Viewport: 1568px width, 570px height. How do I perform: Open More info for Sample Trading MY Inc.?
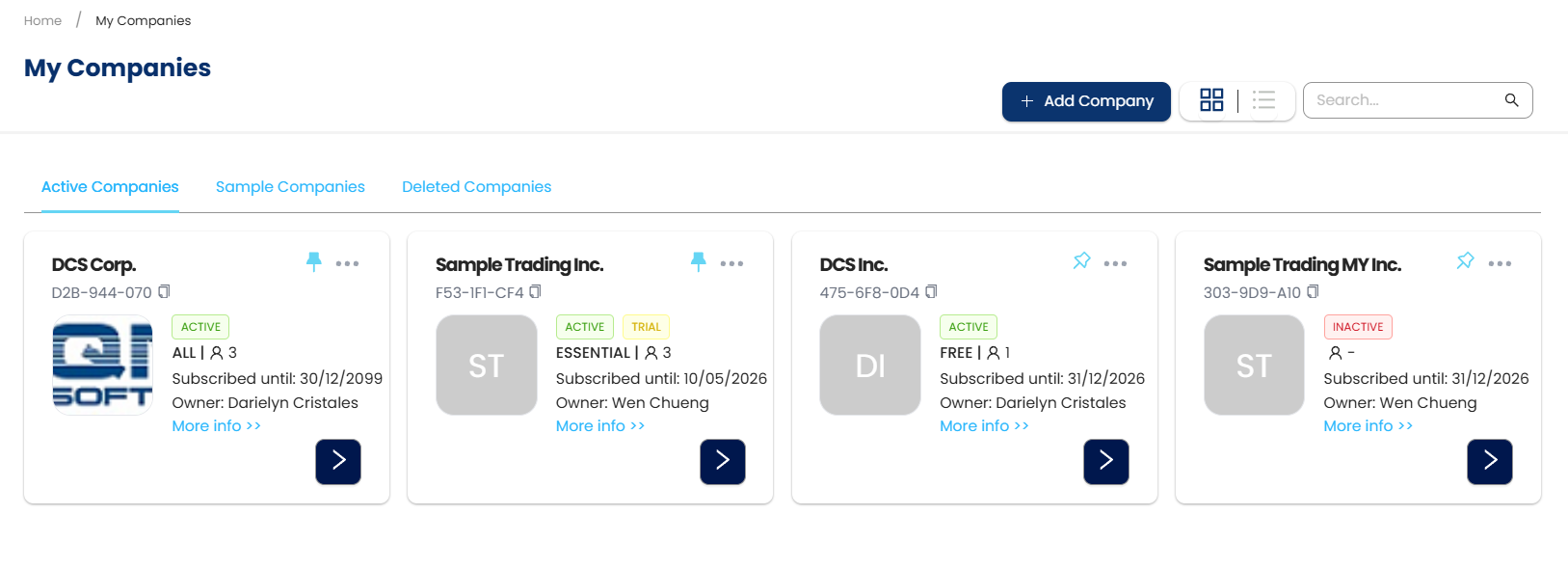(1368, 426)
